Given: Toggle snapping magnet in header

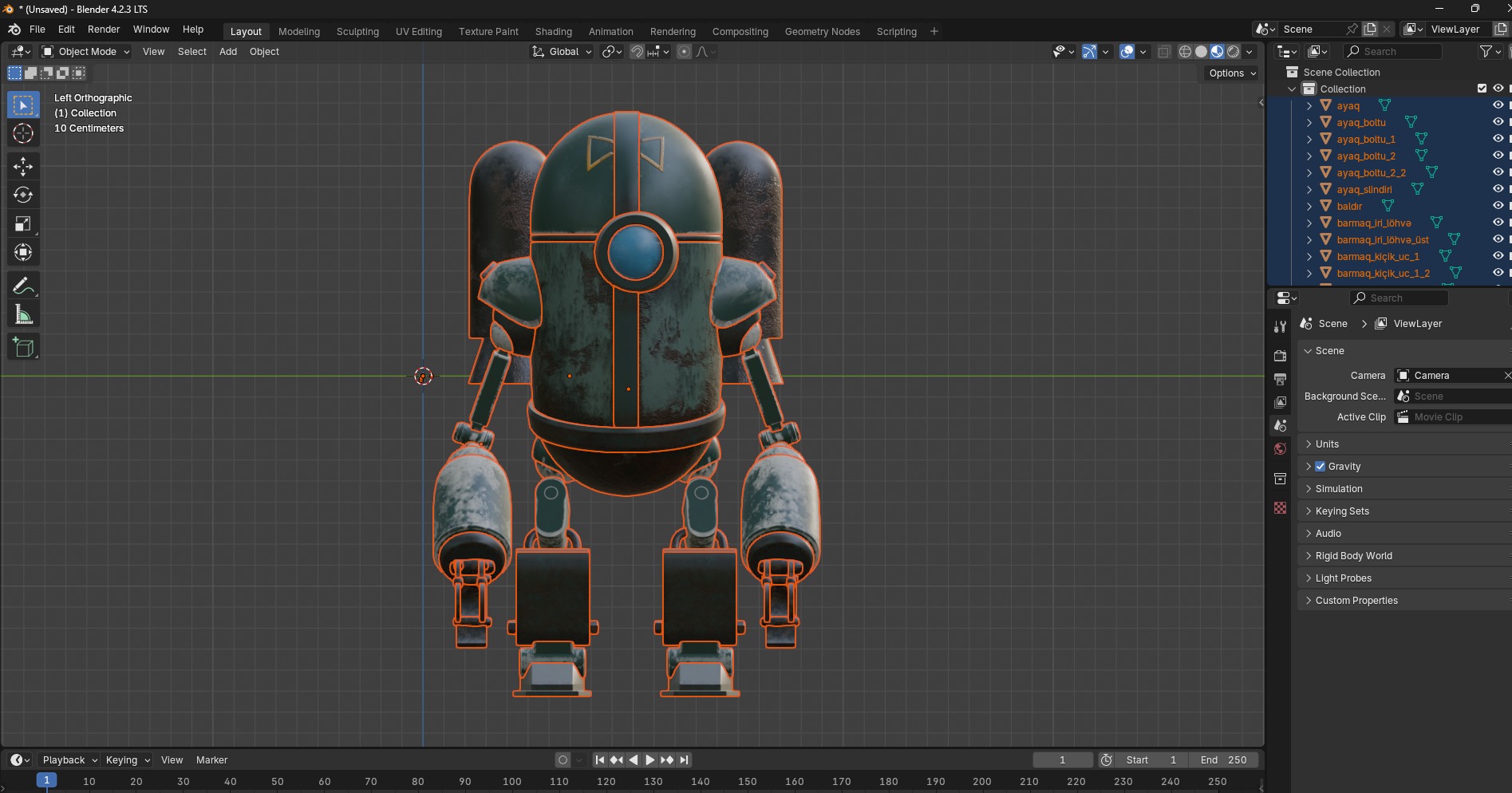Looking at the screenshot, I should [637, 51].
